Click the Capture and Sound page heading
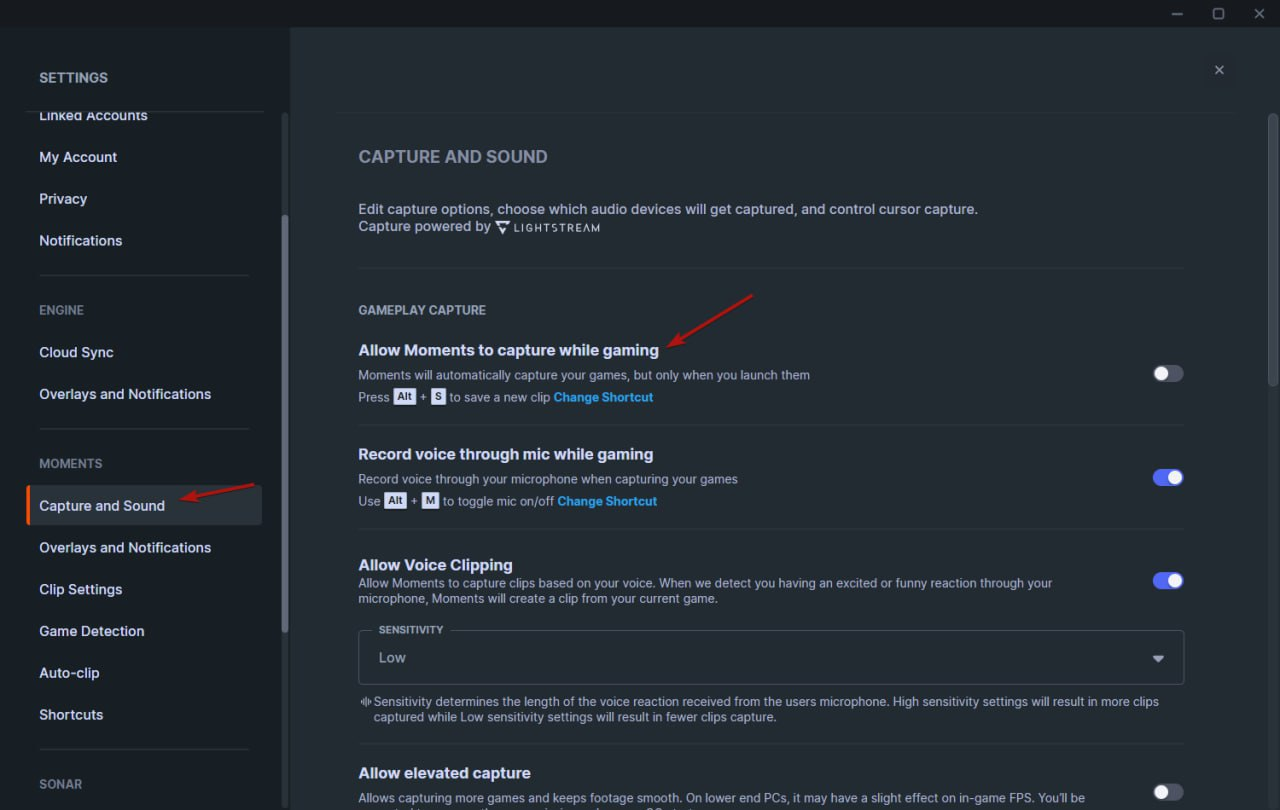 click(x=453, y=157)
